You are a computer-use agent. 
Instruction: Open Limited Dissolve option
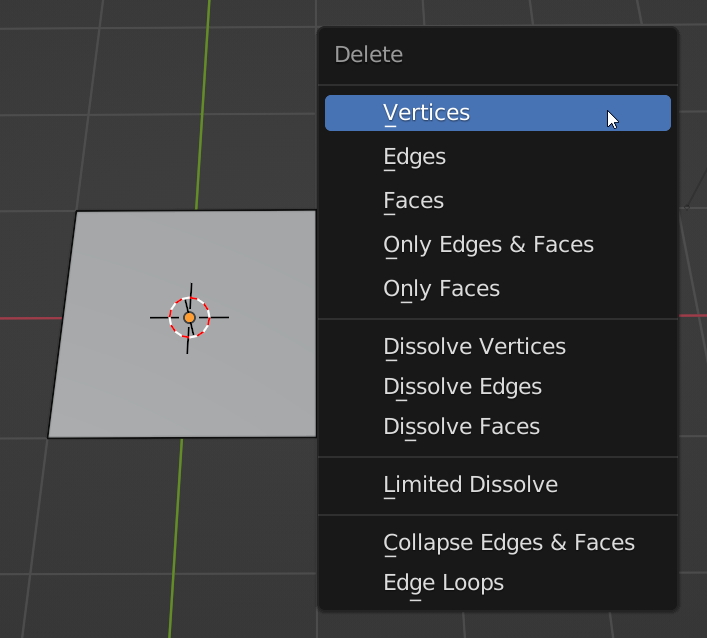[x=498, y=485]
